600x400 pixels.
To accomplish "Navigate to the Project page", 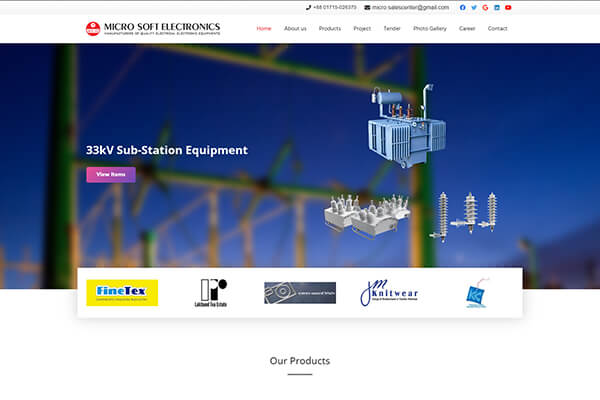I will pyautogui.click(x=362, y=29).
